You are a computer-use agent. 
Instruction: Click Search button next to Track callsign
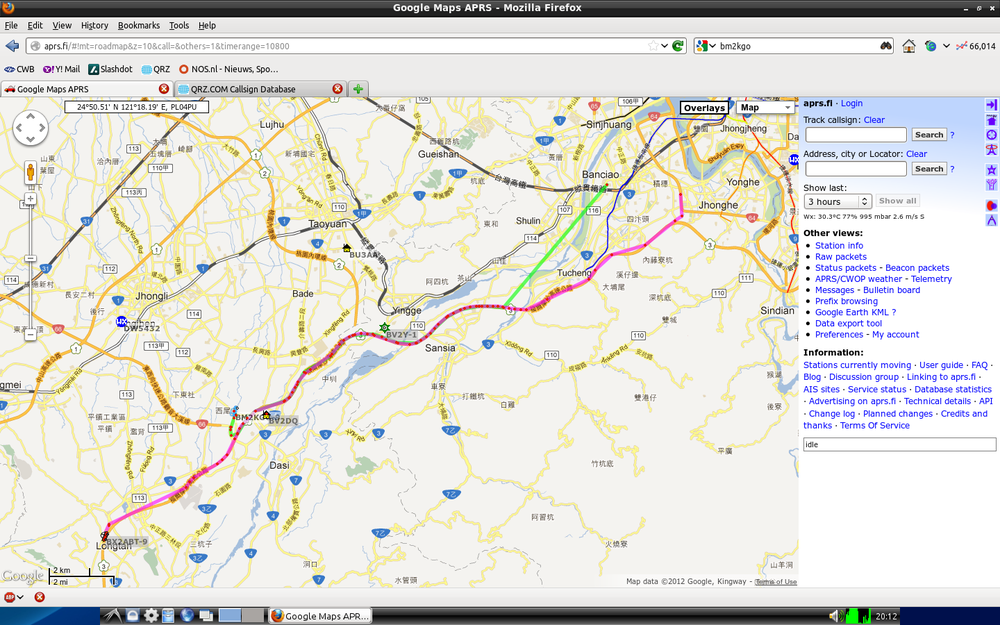(x=928, y=134)
